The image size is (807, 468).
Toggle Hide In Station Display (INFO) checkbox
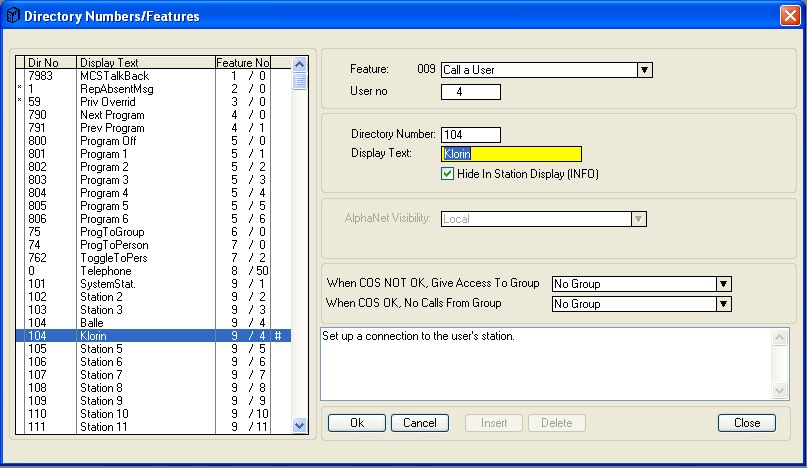pos(447,174)
